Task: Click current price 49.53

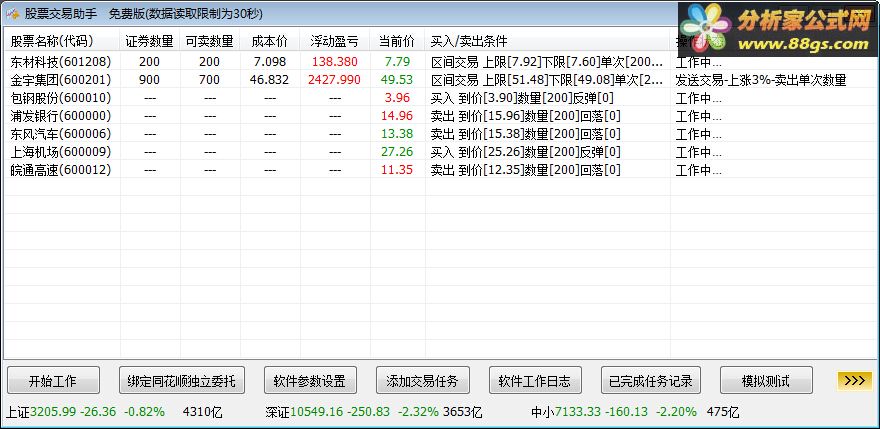Action: [397, 80]
